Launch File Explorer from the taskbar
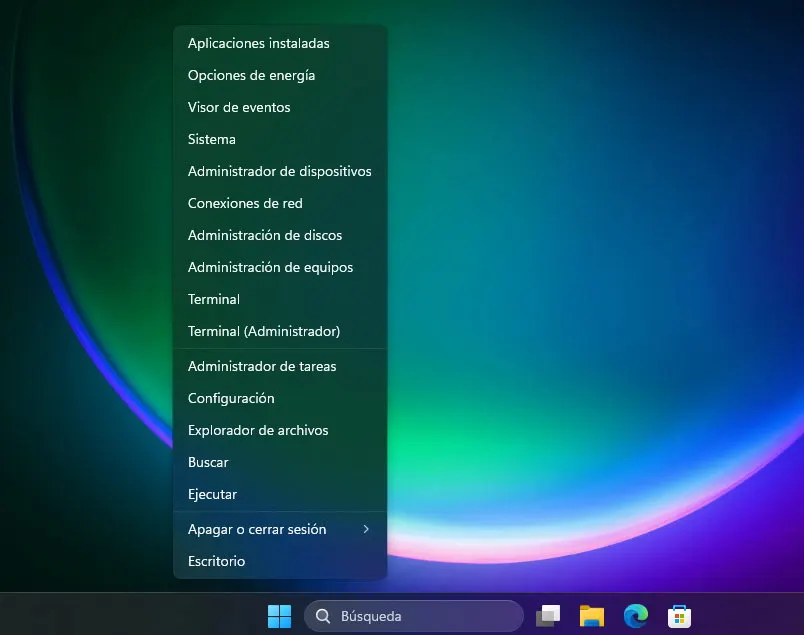Image resolution: width=804 pixels, height=635 pixels. click(592, 616)
